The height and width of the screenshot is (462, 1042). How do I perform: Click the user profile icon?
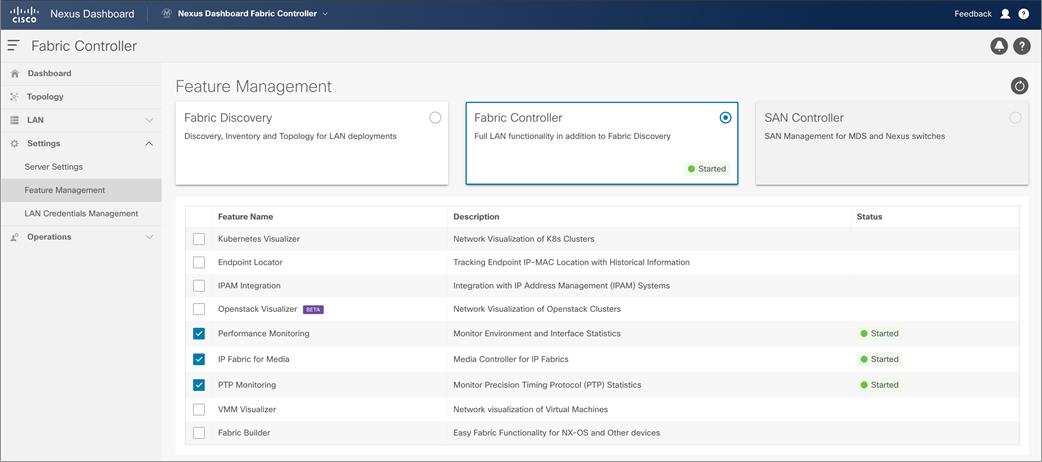(x=1005, y=14)
